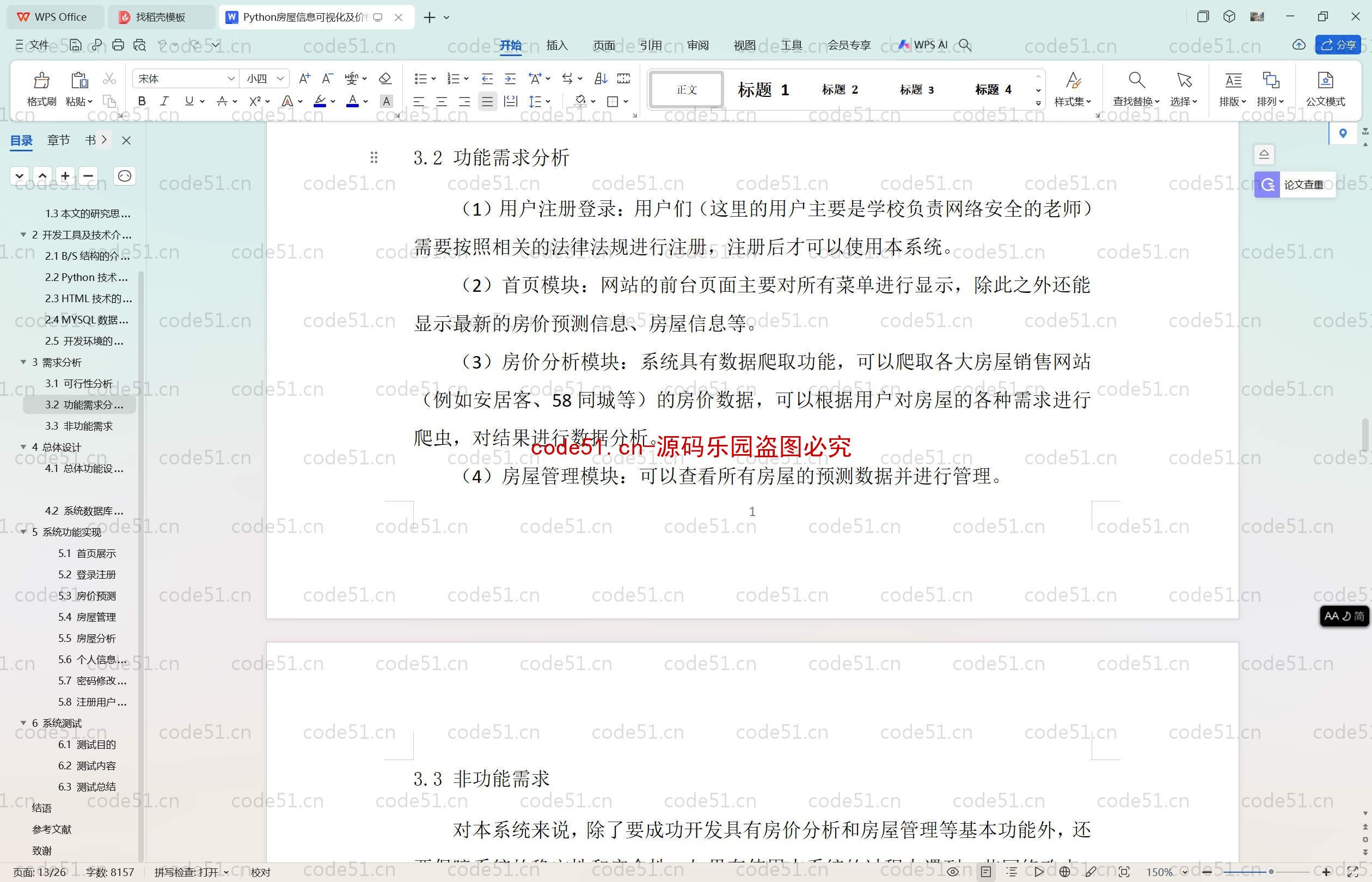This screenshot has height=882, width=1372.
Task: Toggle Bold formatting
Action: (142, 101)
